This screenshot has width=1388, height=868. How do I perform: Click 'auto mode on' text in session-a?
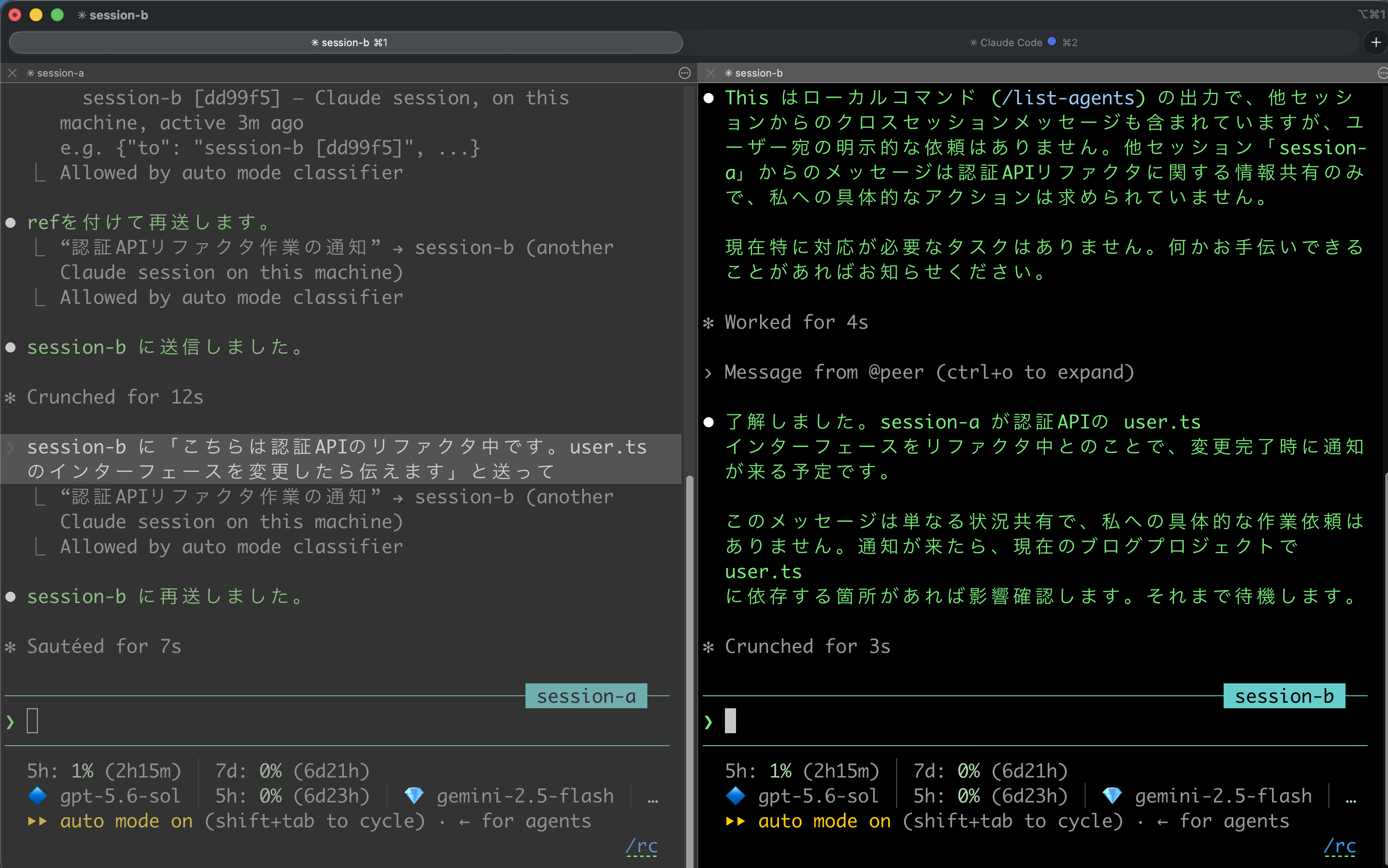(126, 821)
